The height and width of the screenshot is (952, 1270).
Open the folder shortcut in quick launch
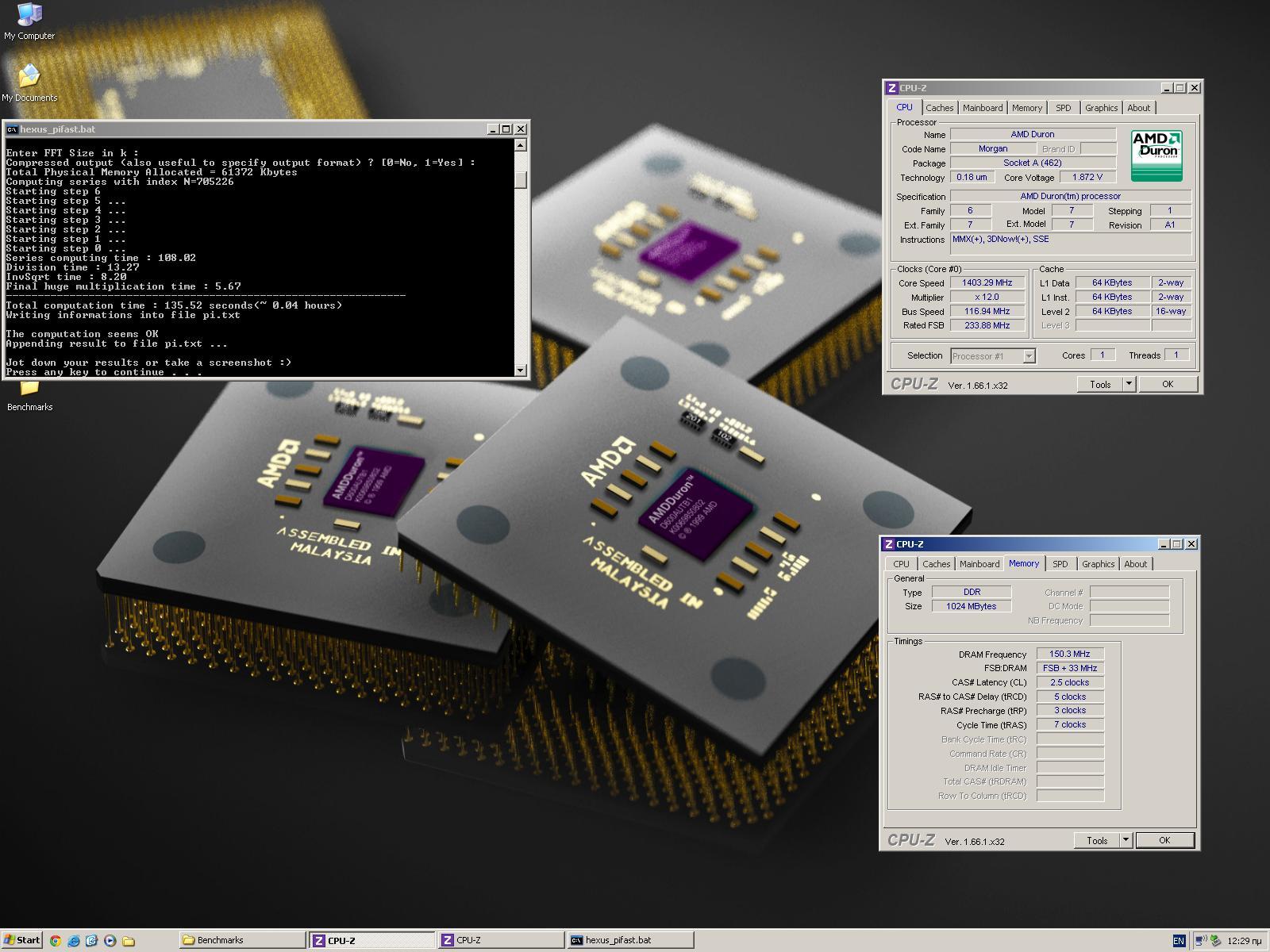[129, 940]
